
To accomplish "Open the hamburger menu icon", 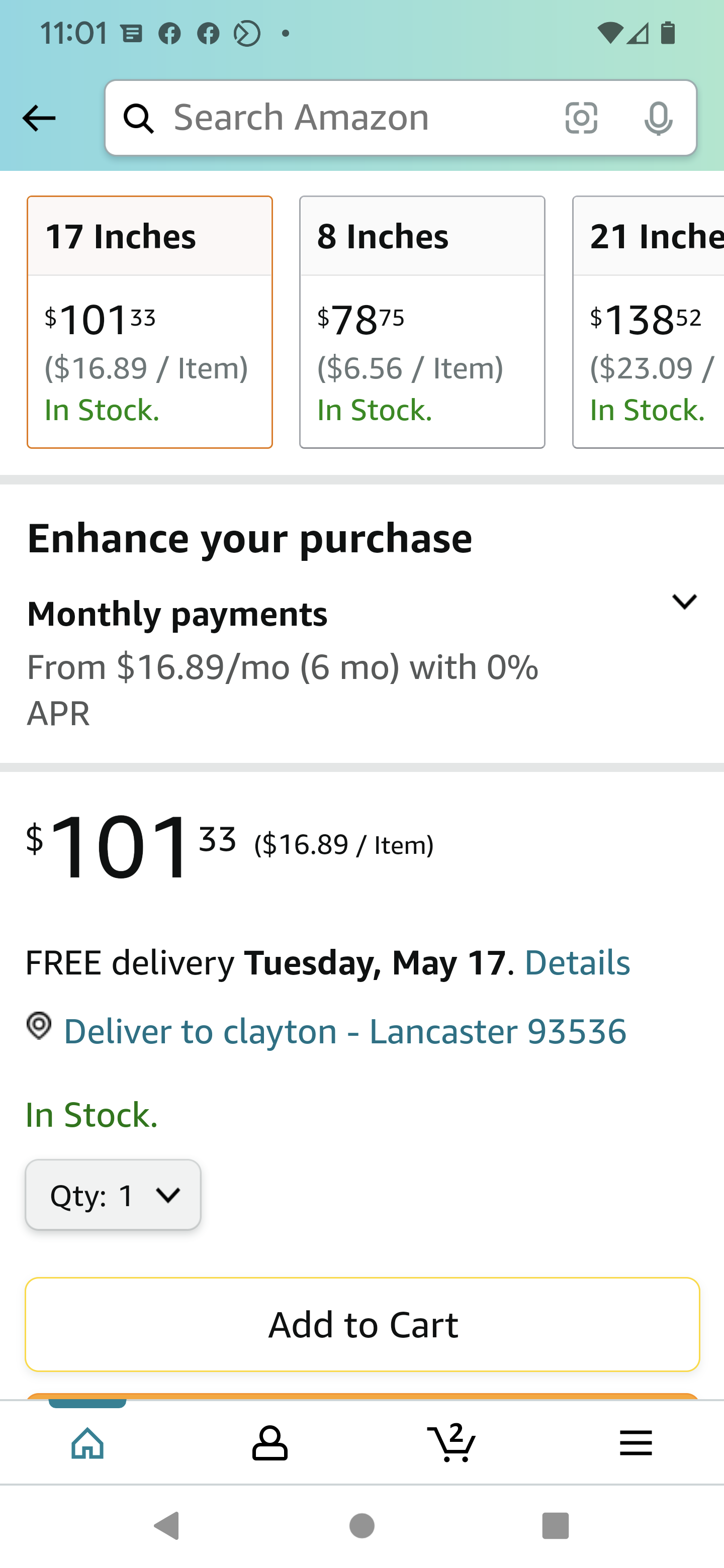I will [x=636, y=1442].
